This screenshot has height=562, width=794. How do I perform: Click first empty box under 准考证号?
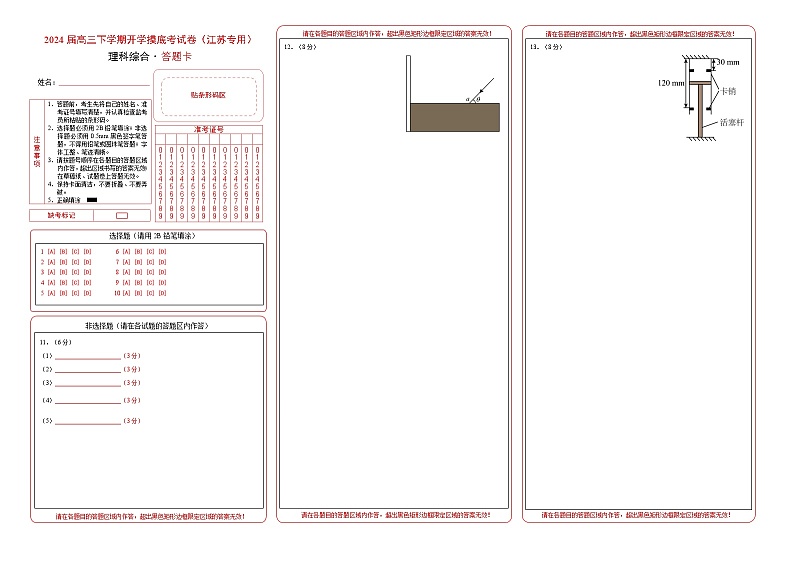(161, 139)
